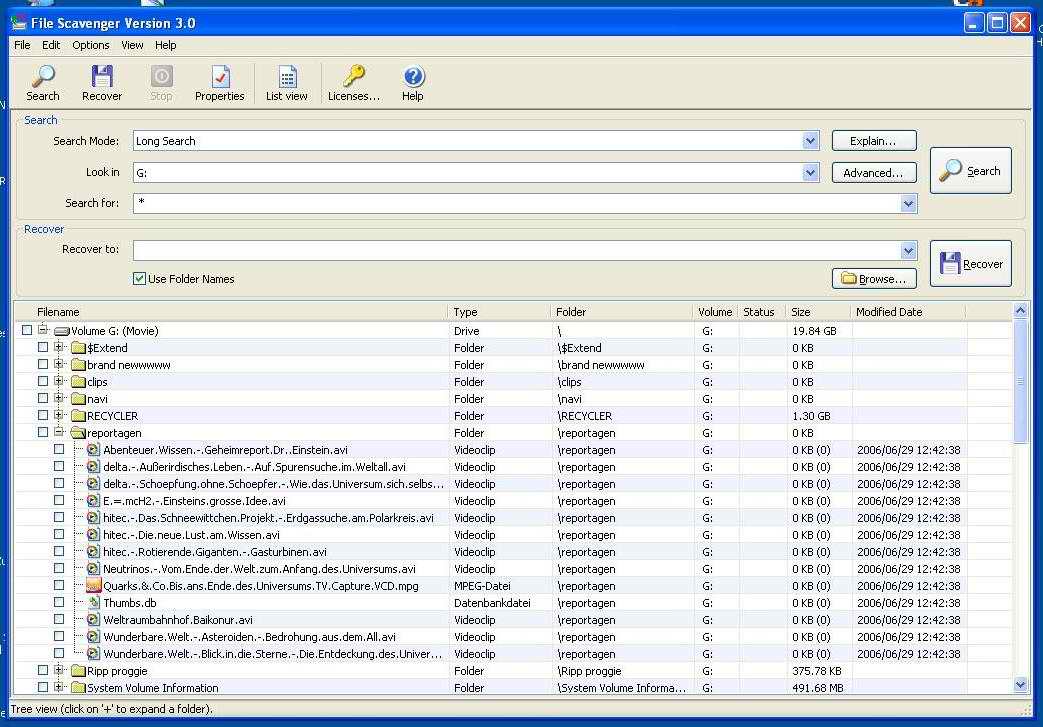Click the results list scrollbar up arrow
Screen dimensions: 1043x727
coord(1020,311)
